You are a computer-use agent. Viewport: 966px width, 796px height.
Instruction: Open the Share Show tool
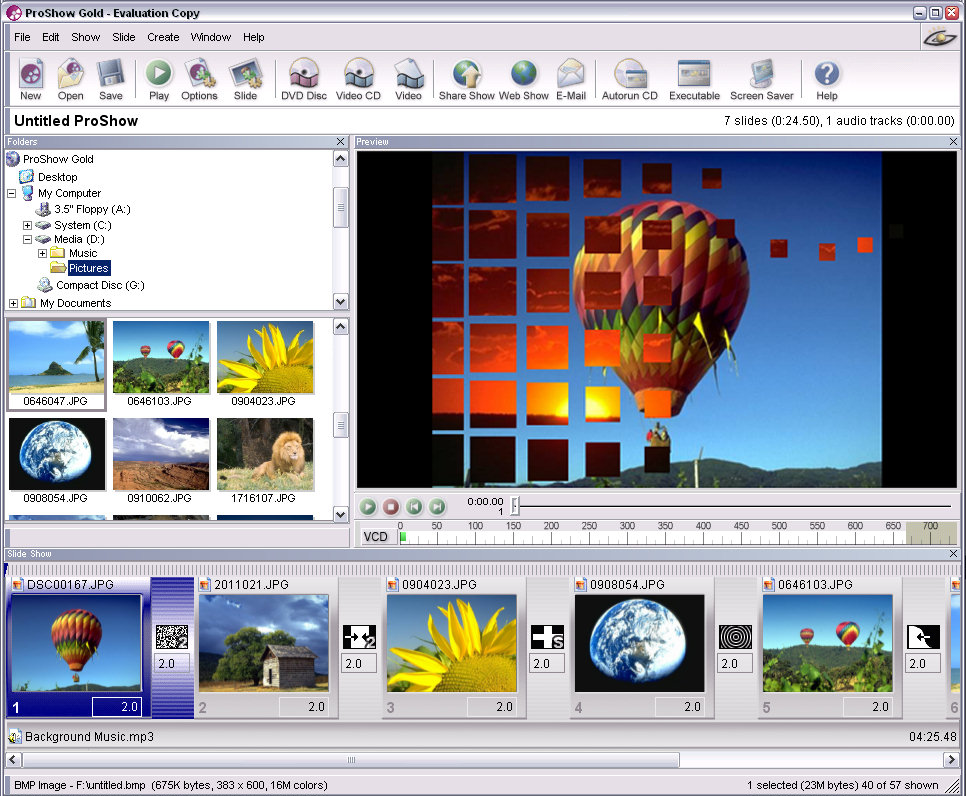point(467,76)
